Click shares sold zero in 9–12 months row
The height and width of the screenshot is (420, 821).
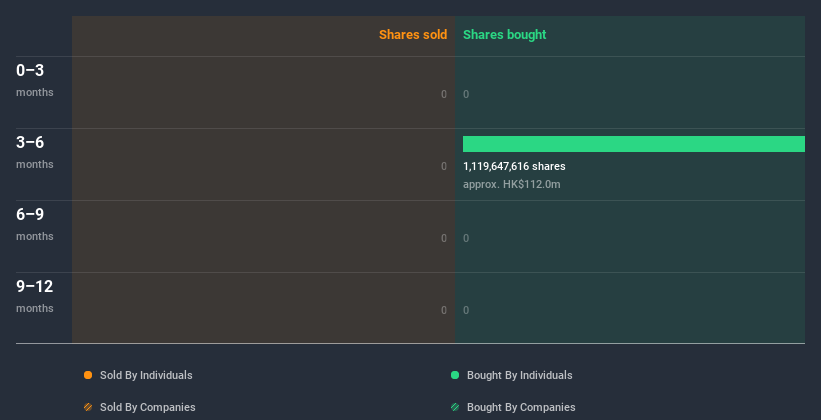(x=444, y=310)
